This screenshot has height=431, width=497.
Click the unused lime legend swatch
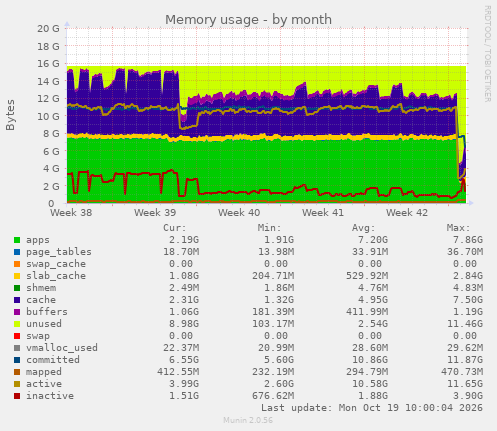(17, 324)
